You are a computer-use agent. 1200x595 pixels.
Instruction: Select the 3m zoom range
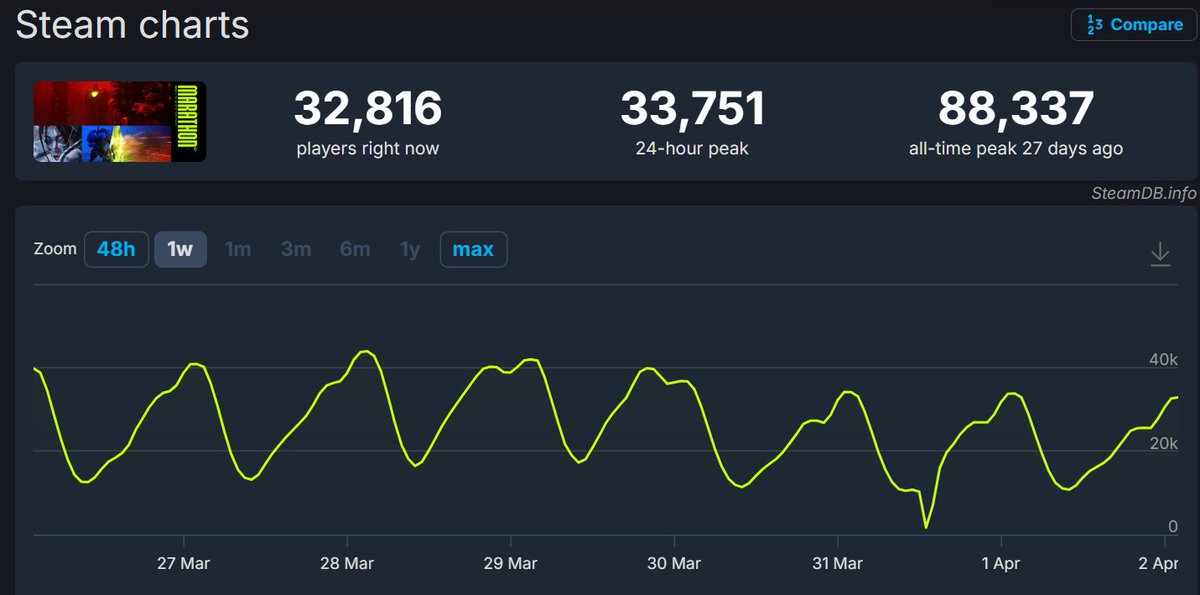[x=296, y=249]
